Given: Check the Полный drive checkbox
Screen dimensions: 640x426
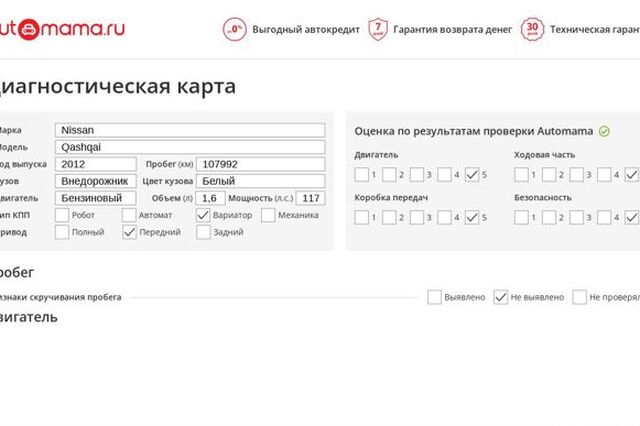Looking at the screenshot, I should [62, 232].
